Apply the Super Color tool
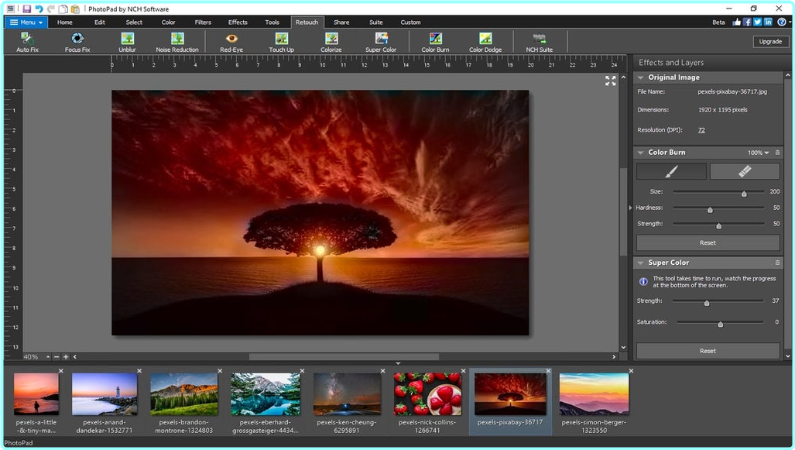 pos(381,42)
